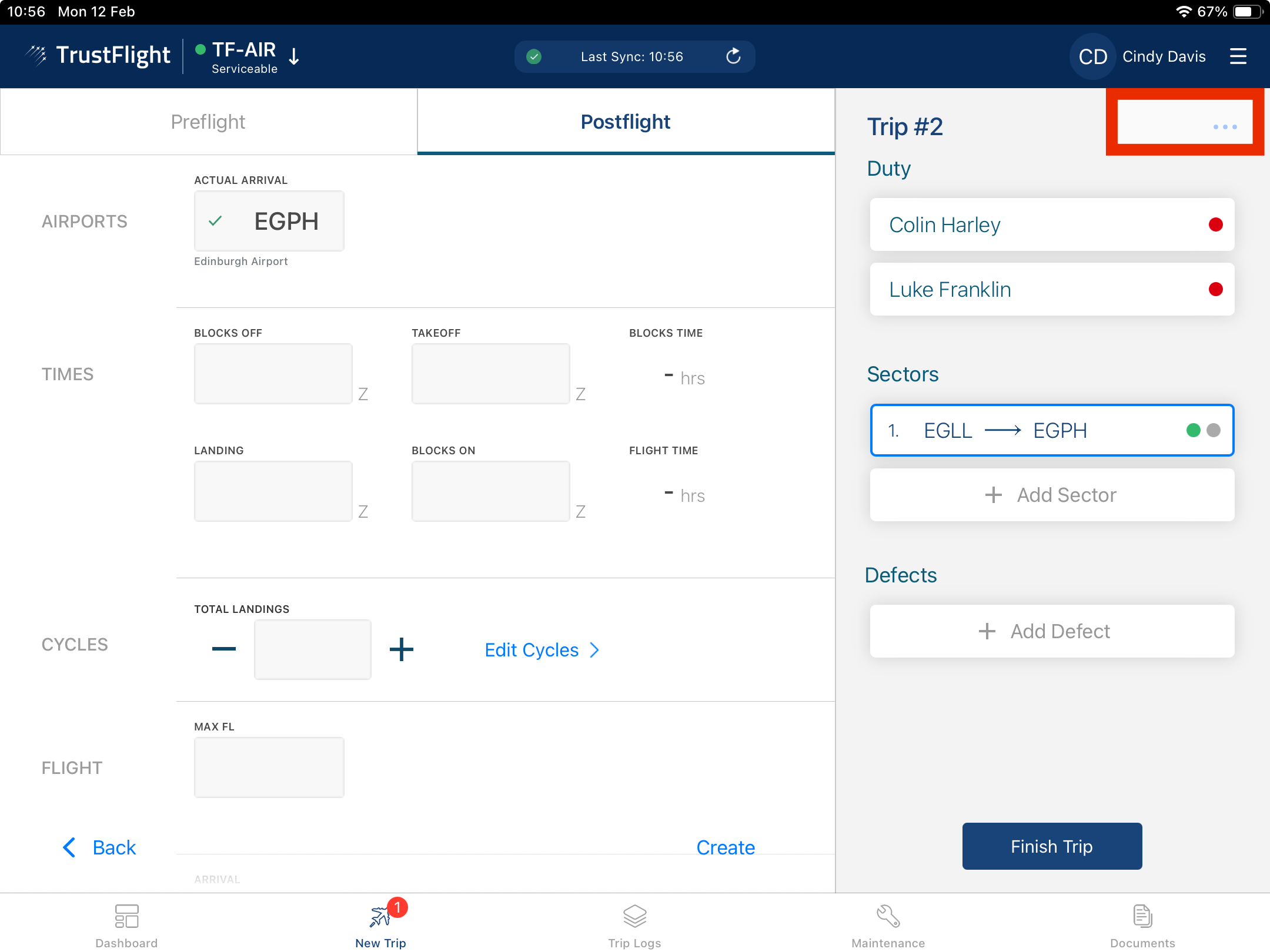The width and height of the screenshot is (1270, 952).
Task: Click the Blocks Off time field
Action: 273,374
